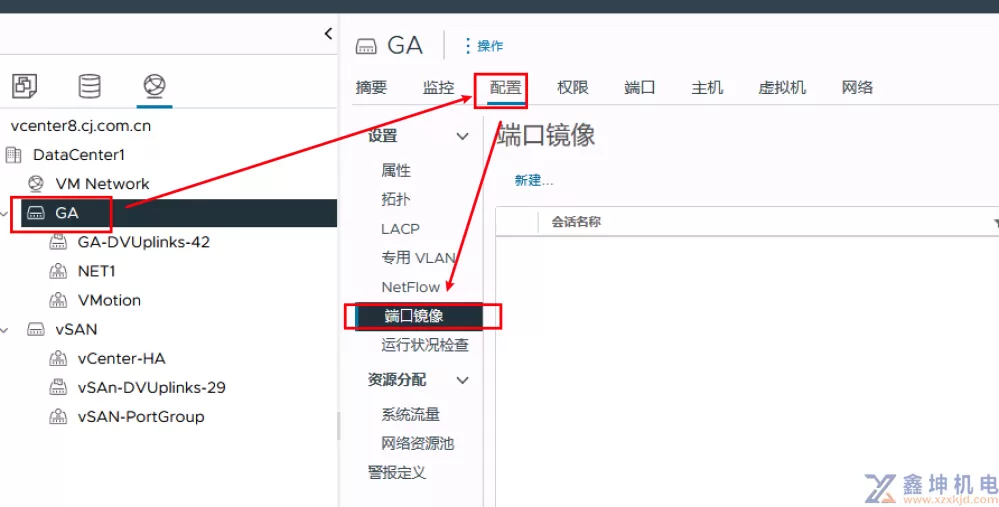Collapse the vSAN switch tree node
Viewport: 999px width, 507px height.
4,329
